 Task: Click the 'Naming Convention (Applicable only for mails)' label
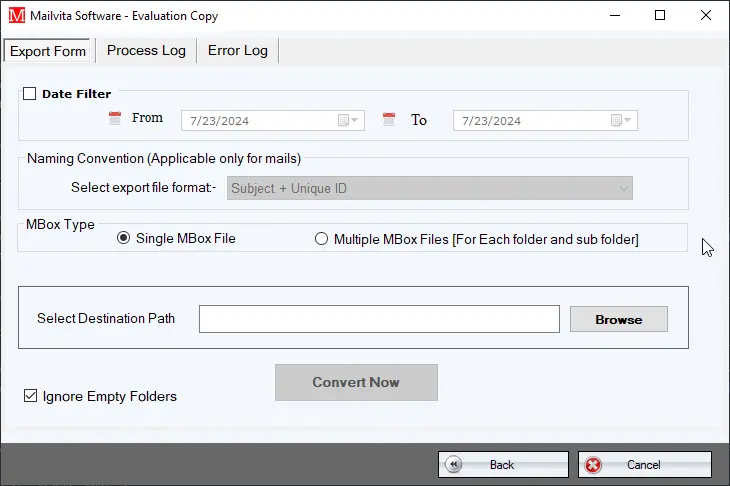tap(164, 158)
